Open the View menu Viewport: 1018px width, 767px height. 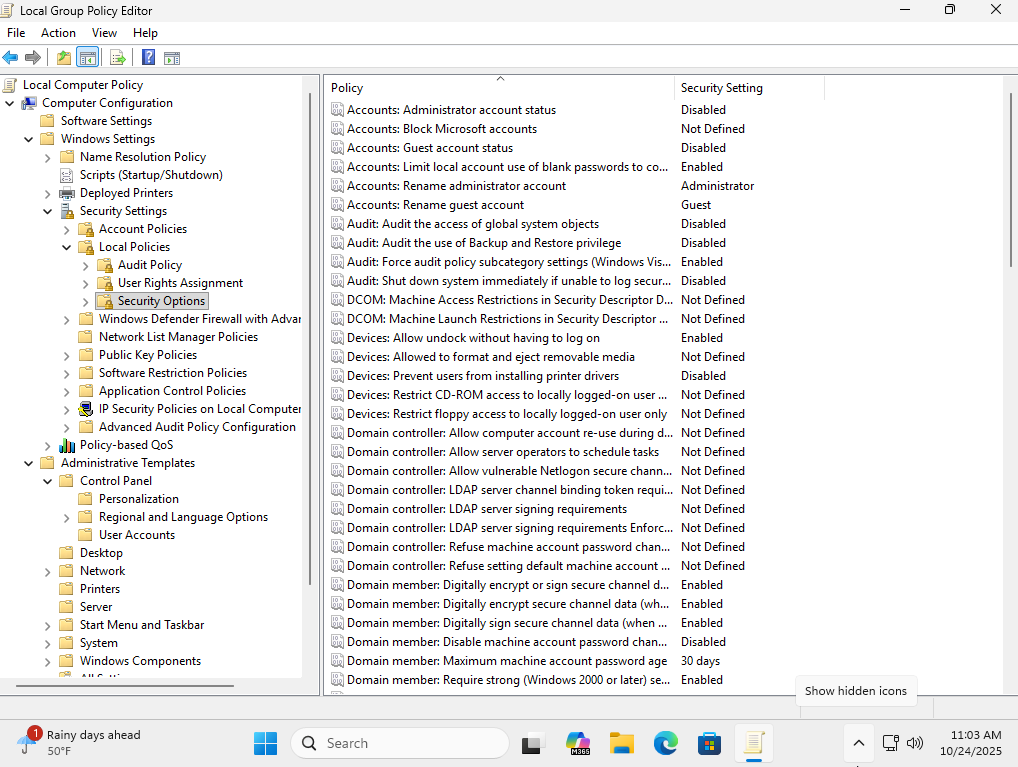point(104,33)
